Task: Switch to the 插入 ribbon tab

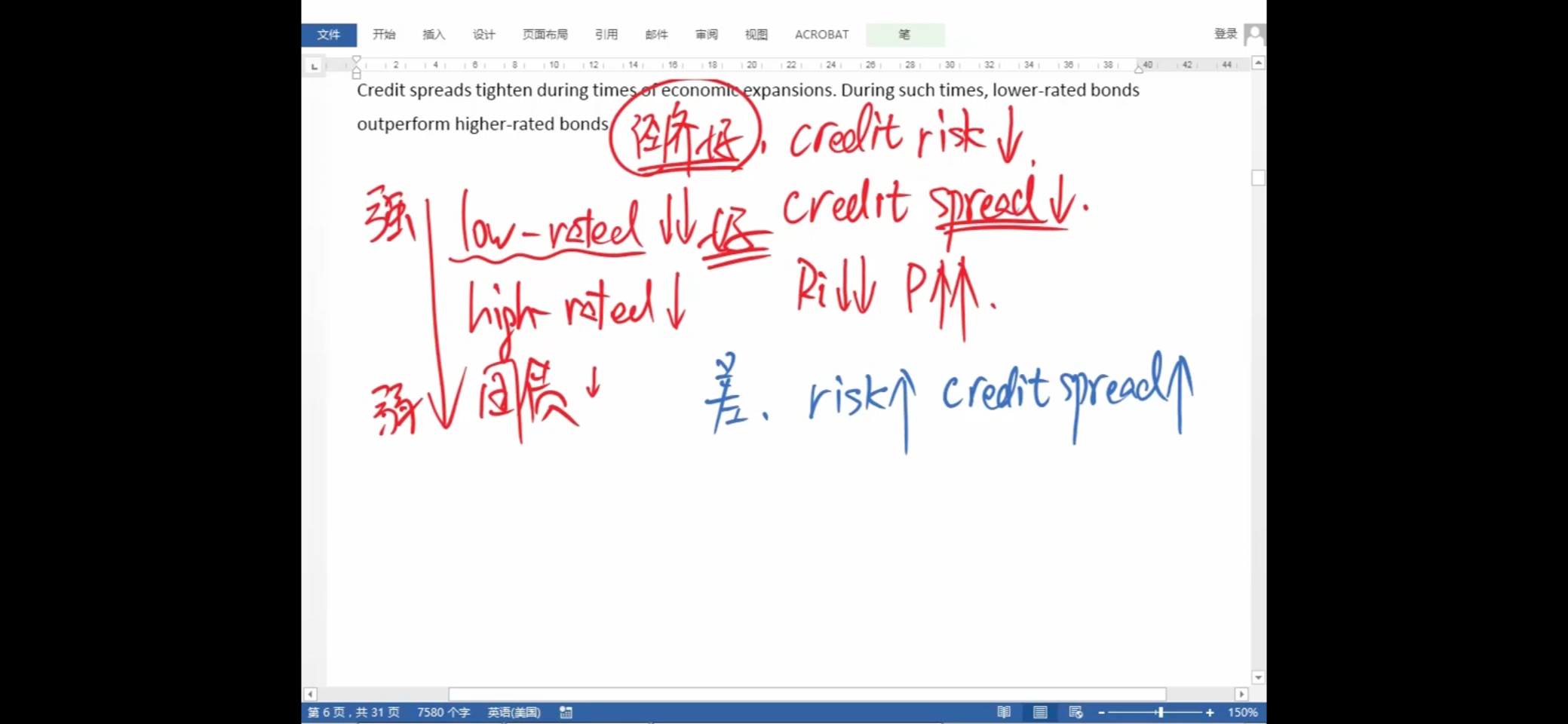Action: (x=434, y=35)
